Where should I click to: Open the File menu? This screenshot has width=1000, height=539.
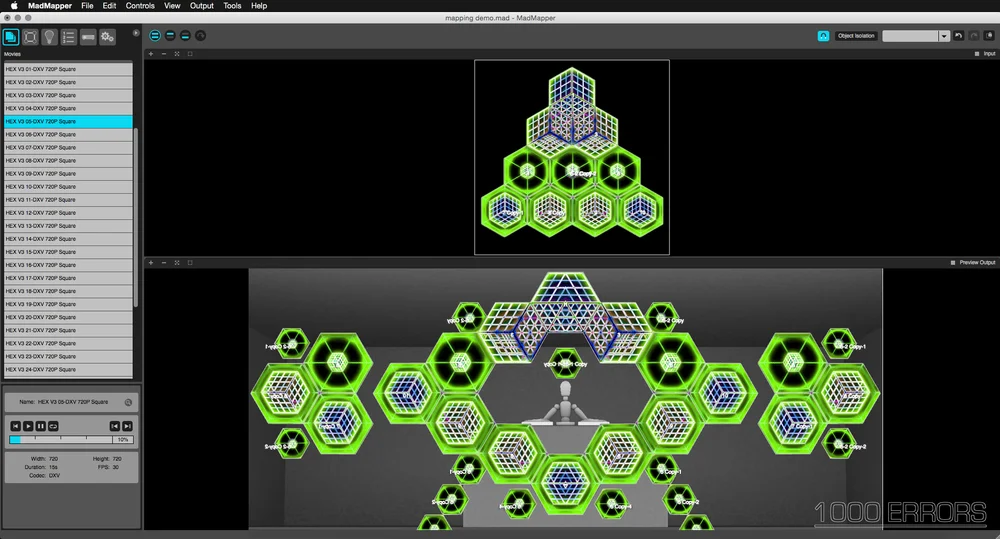(x=87, y=6)
